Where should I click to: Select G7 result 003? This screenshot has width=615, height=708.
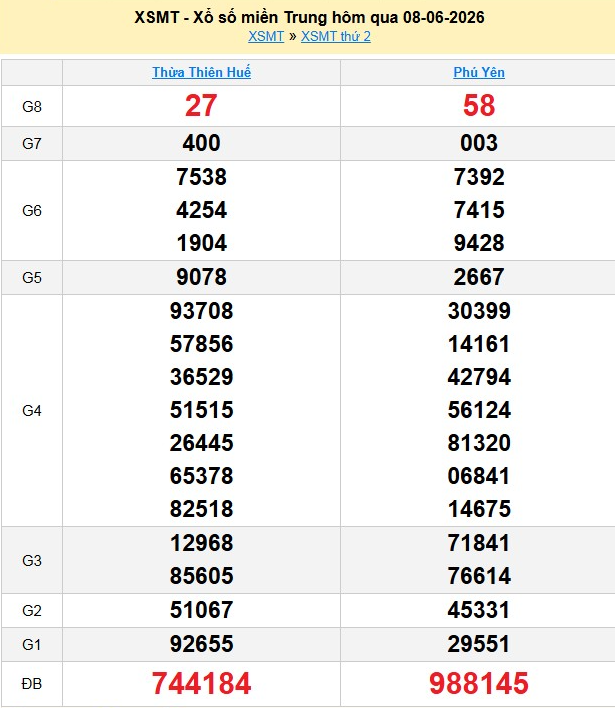point(479,143)
